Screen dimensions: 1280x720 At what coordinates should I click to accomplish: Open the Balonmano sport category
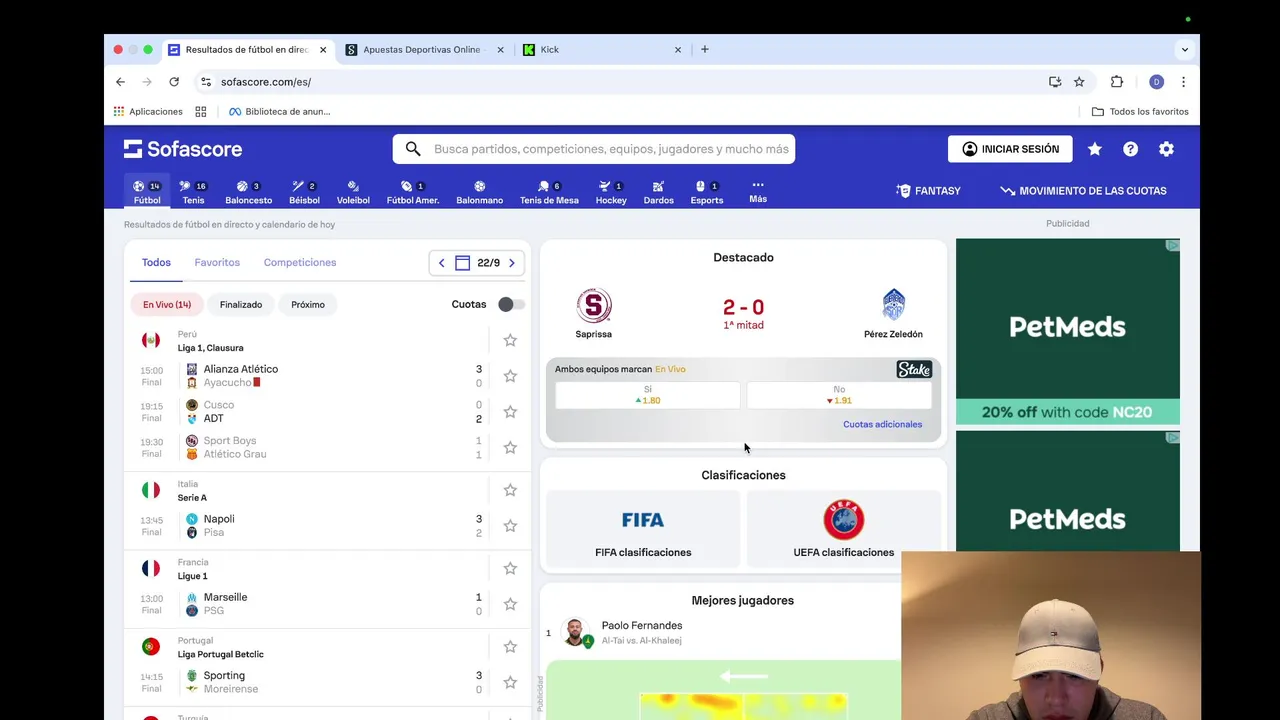(480, 192)
